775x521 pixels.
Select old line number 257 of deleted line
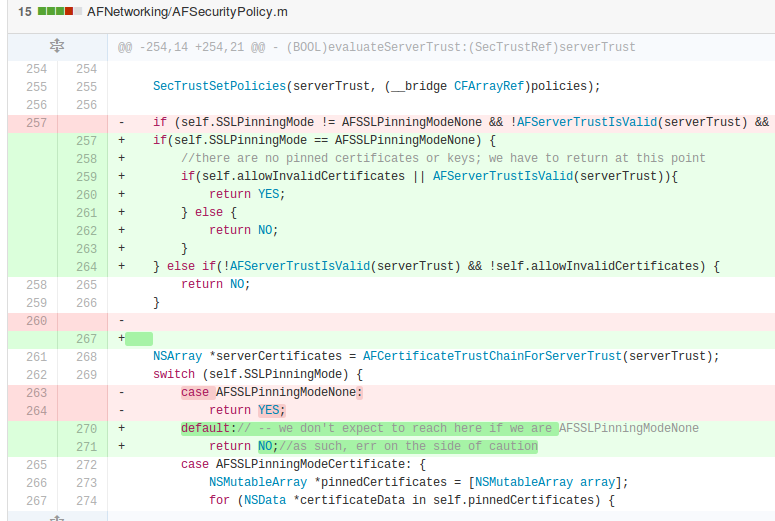37,123
